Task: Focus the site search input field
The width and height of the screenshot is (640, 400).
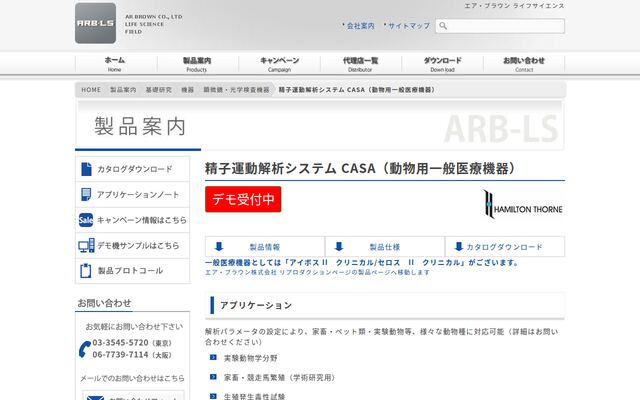Action: point(500,26)
